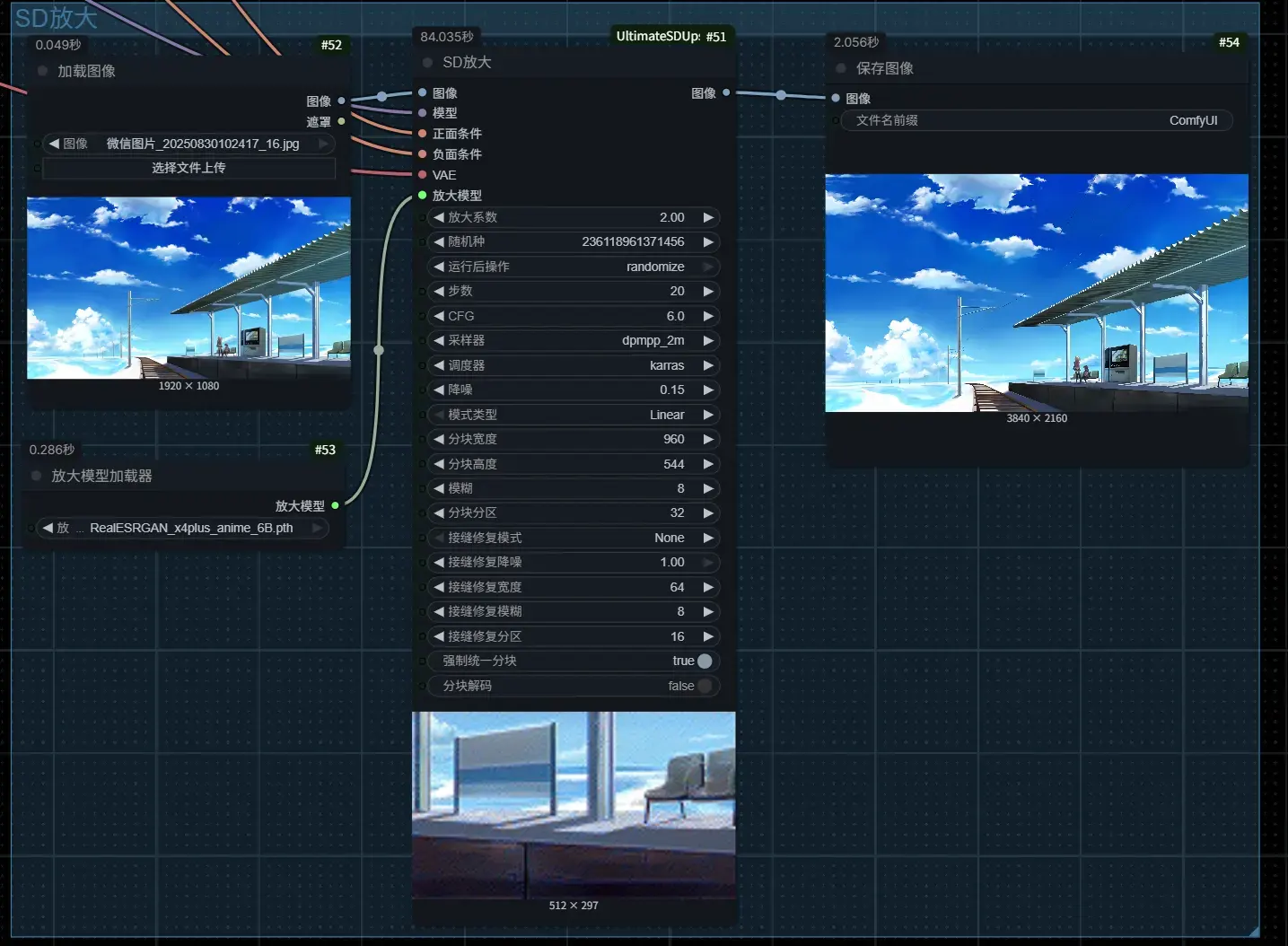Click the 分块宽度 960 value field
The width and height of the screenshot is (1288, 946).
pos(574,439)
